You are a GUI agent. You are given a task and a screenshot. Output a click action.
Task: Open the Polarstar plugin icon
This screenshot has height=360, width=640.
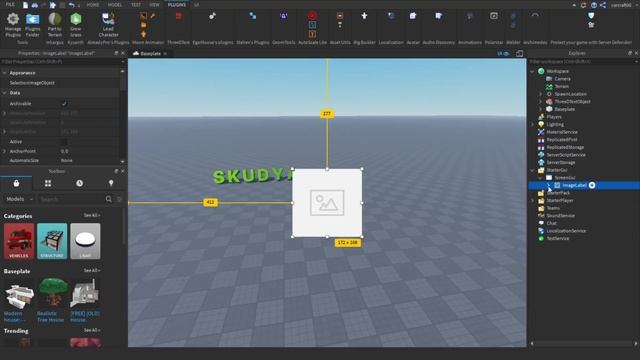click(493, 16)
